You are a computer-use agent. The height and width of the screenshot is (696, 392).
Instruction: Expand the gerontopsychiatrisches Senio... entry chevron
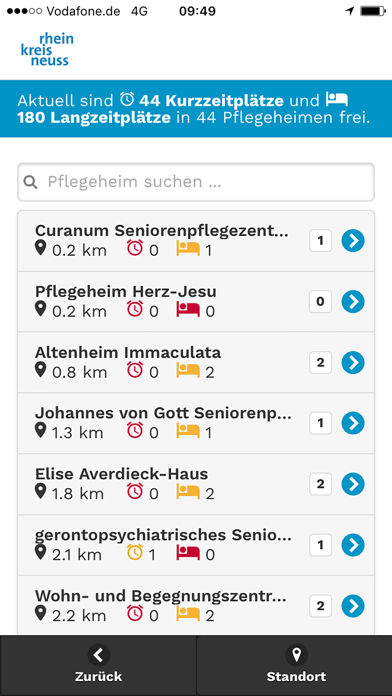pyautogui.click(x=353, y=545)
